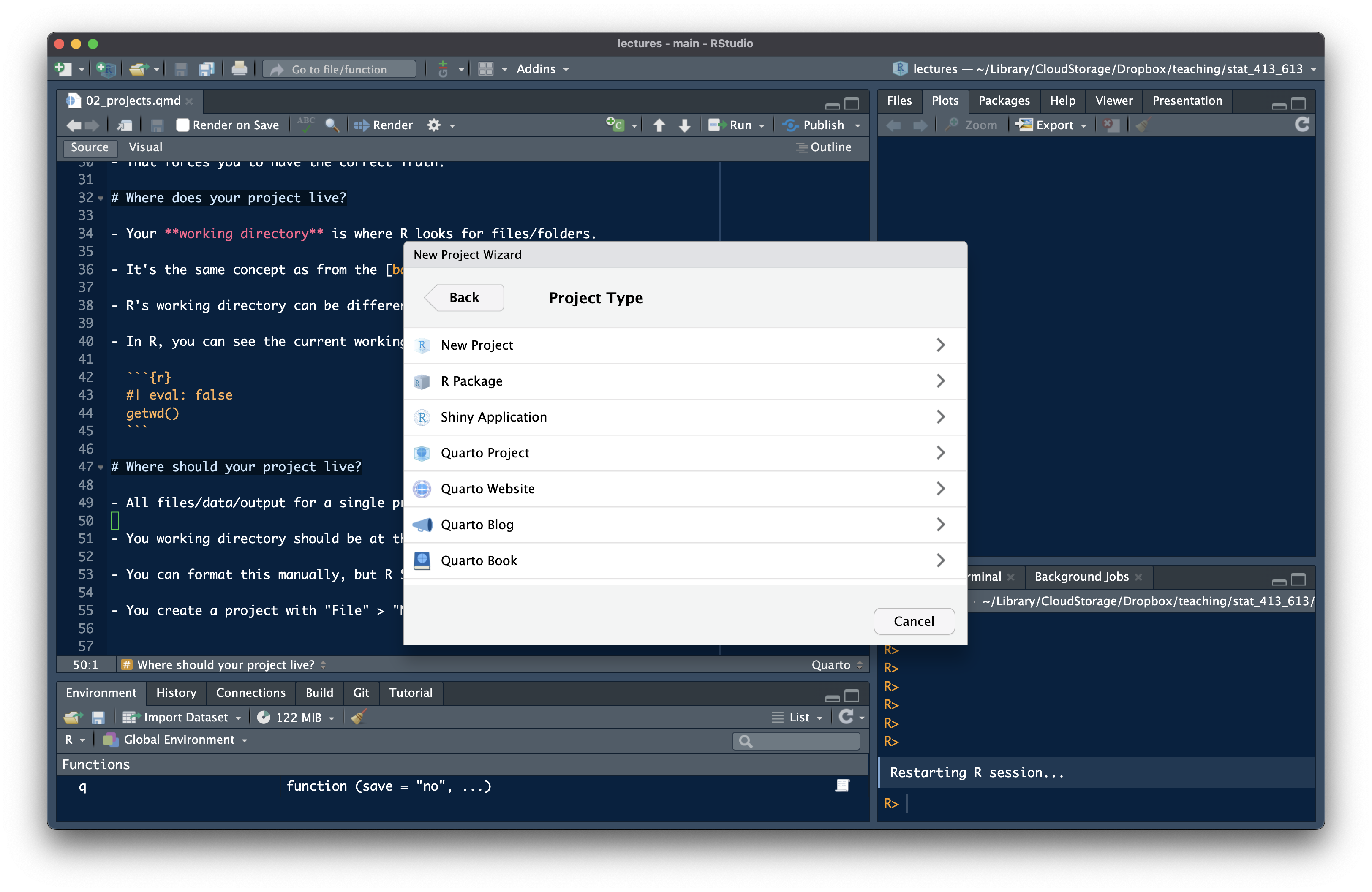Toggle the document Outline panel
The image size is (1372, 892).
click(x=824, y=147)
